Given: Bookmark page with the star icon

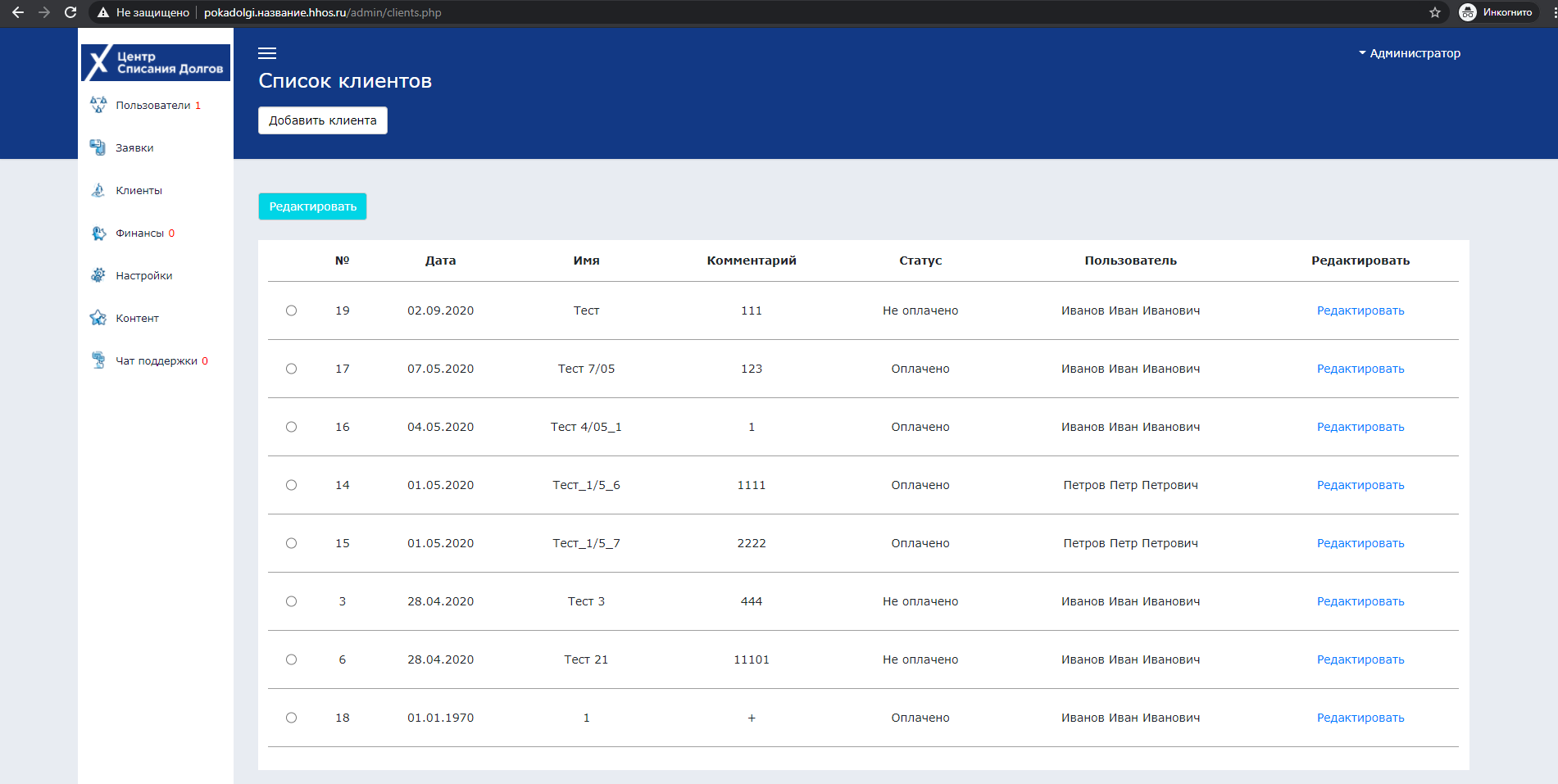Looking at the screenshot, I should point(1435,12).
